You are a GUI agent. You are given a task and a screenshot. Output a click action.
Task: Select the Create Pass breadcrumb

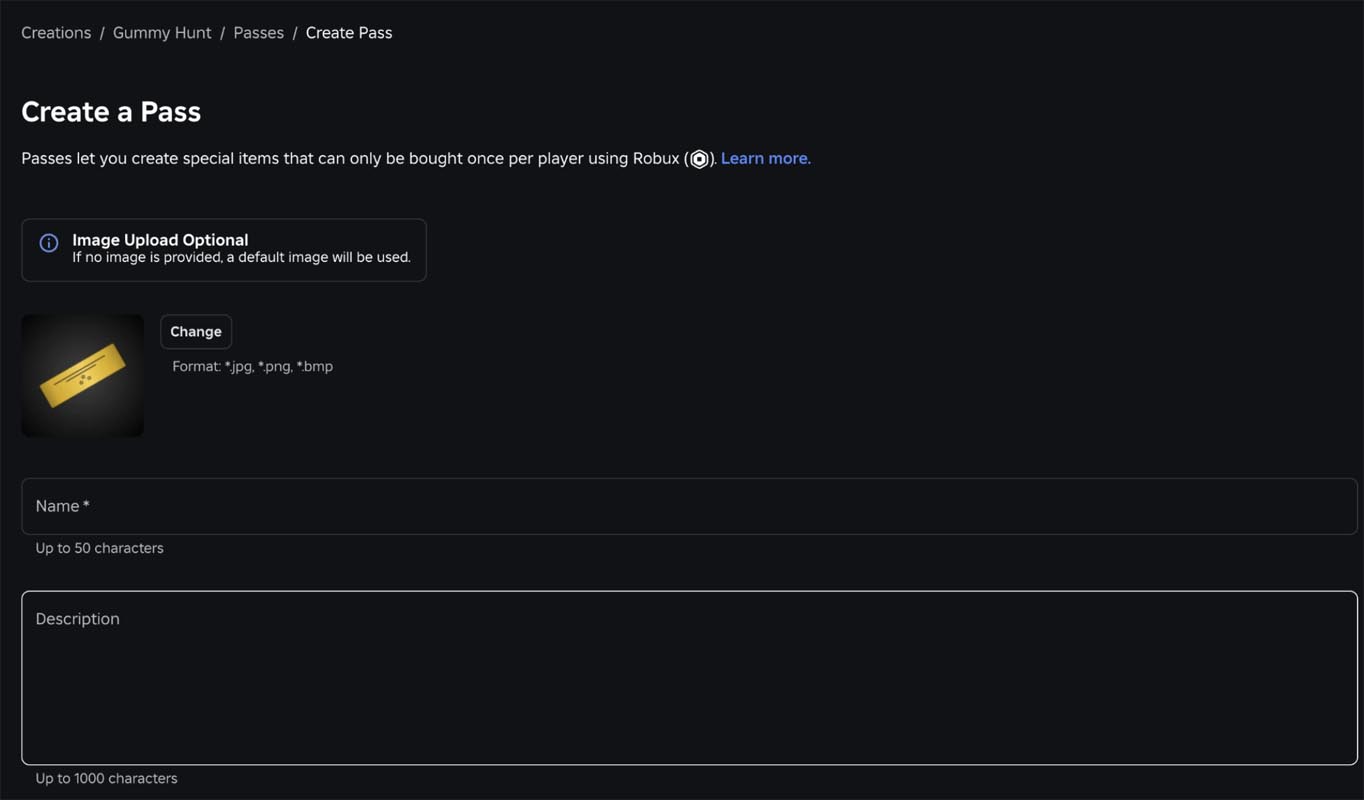[349, 33]
